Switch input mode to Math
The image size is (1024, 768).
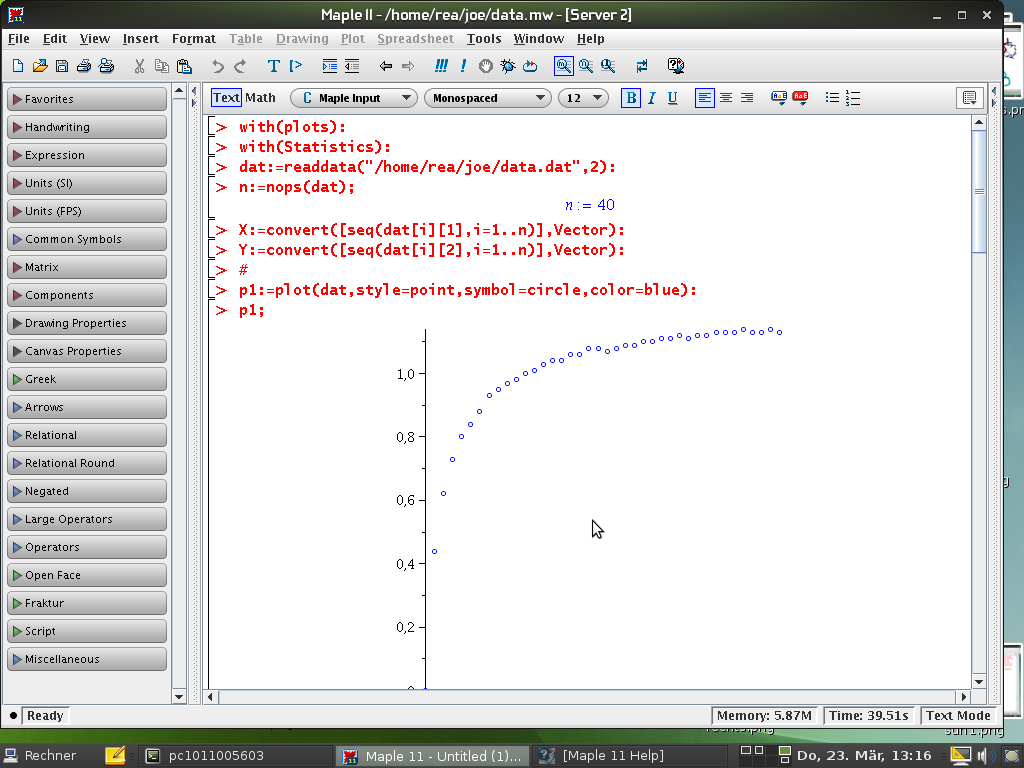tap(260, 98)
